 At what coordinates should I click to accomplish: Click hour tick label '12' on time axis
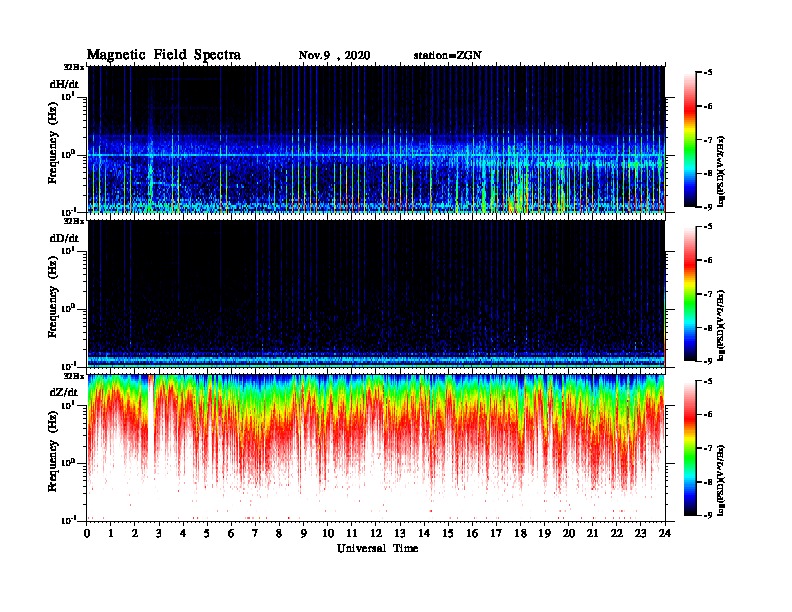coord(376,533)
